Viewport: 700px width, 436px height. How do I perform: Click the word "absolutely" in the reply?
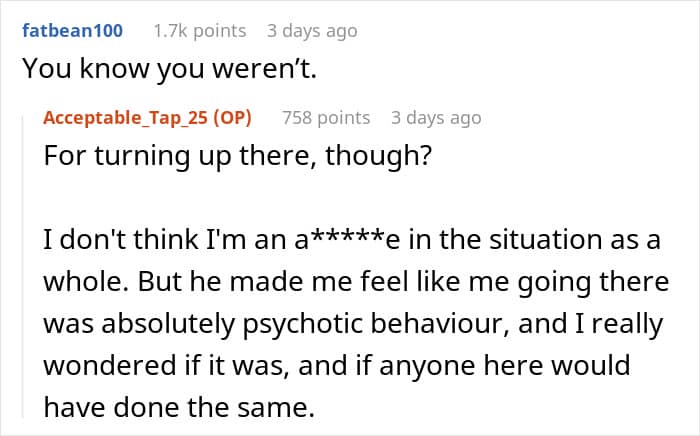[168, 324]
